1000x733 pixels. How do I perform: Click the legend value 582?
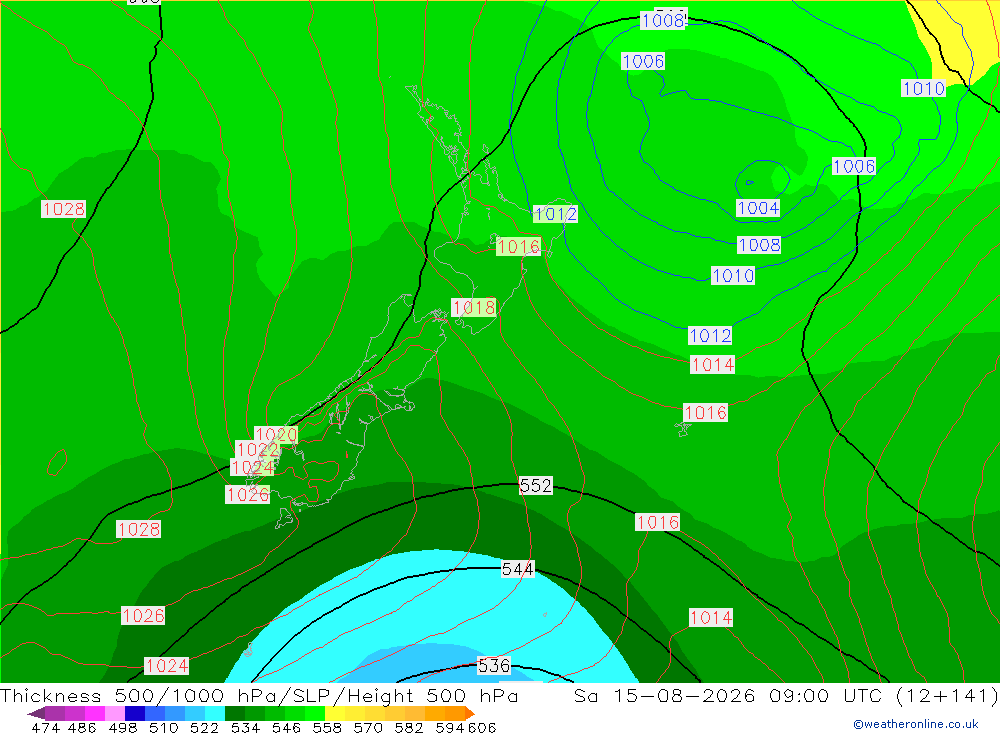coord(409,728)
